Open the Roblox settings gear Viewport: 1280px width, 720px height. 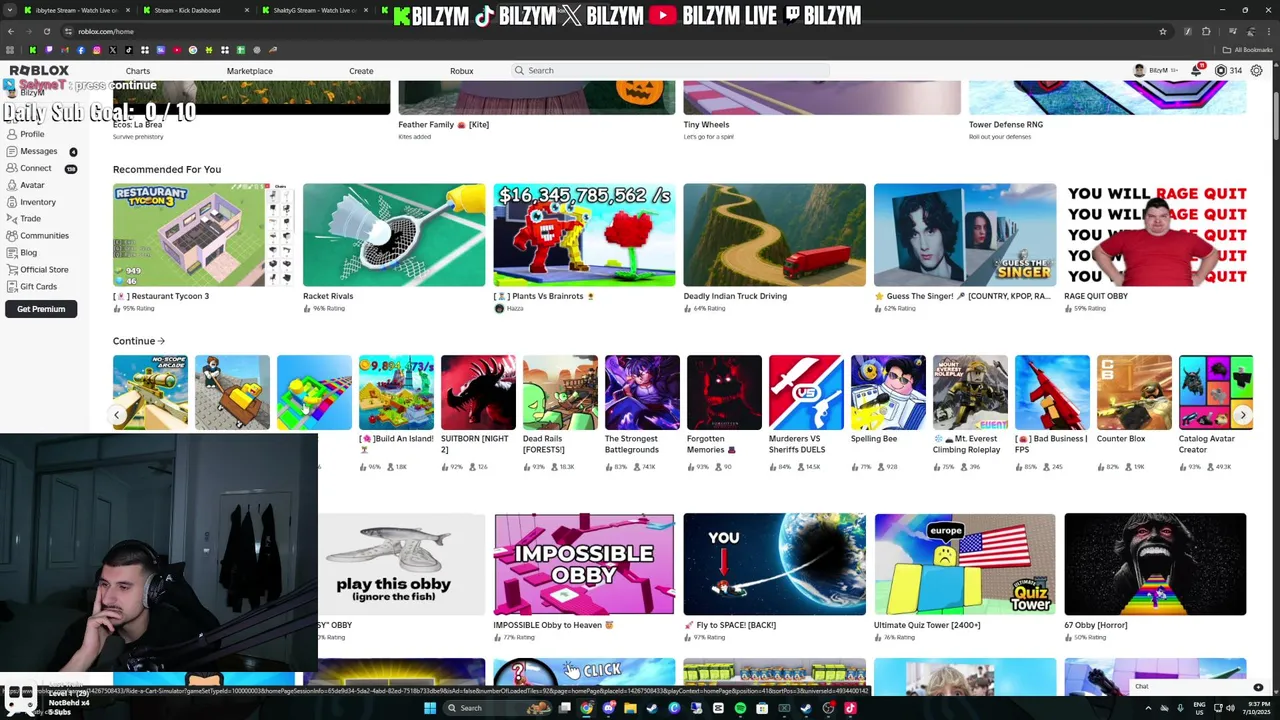[x=1257, y=71]
